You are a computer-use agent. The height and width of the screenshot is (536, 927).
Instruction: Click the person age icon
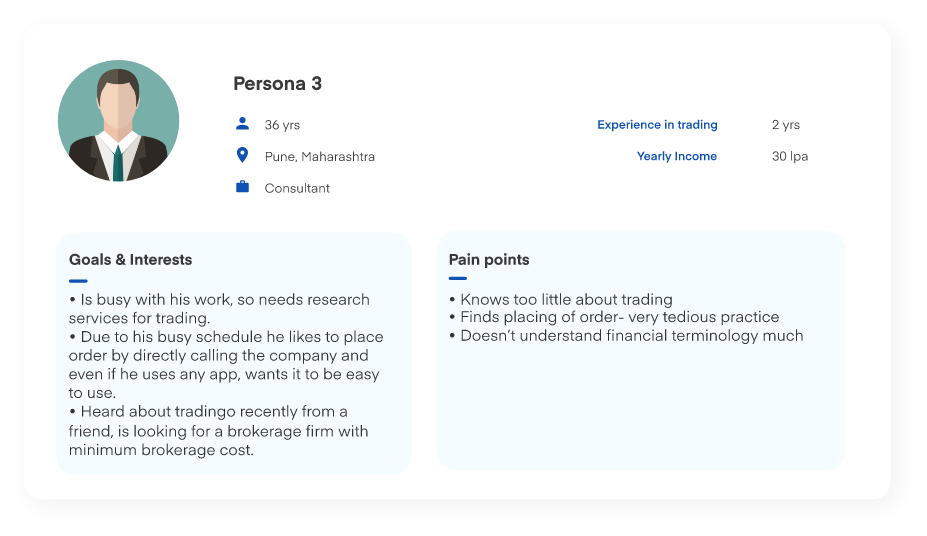[242, 124]
